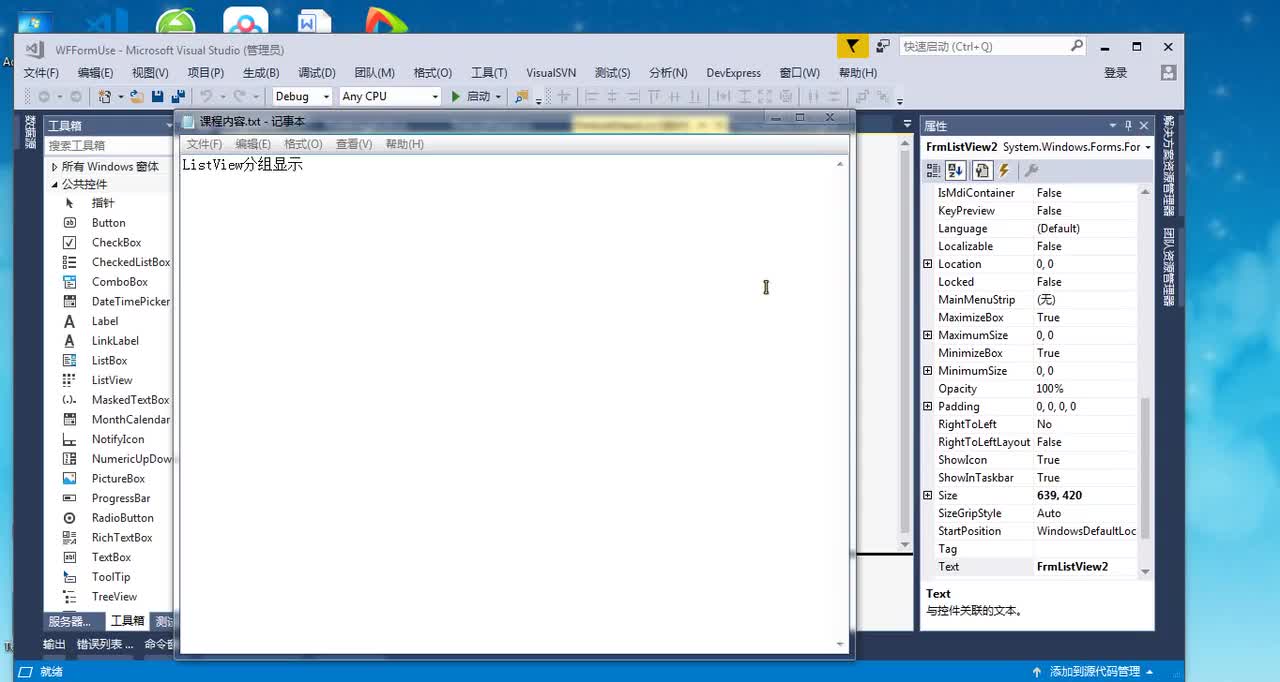Show Events via the lightning bolt icon
This screenshot has width=1280, height=682.
tap(1004, 171)
